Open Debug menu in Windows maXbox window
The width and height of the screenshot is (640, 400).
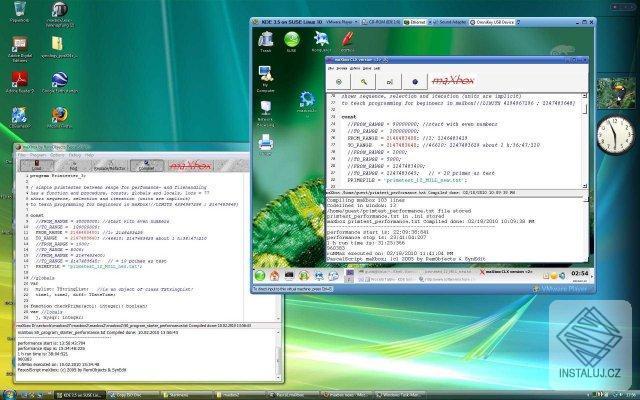point(75,155)
